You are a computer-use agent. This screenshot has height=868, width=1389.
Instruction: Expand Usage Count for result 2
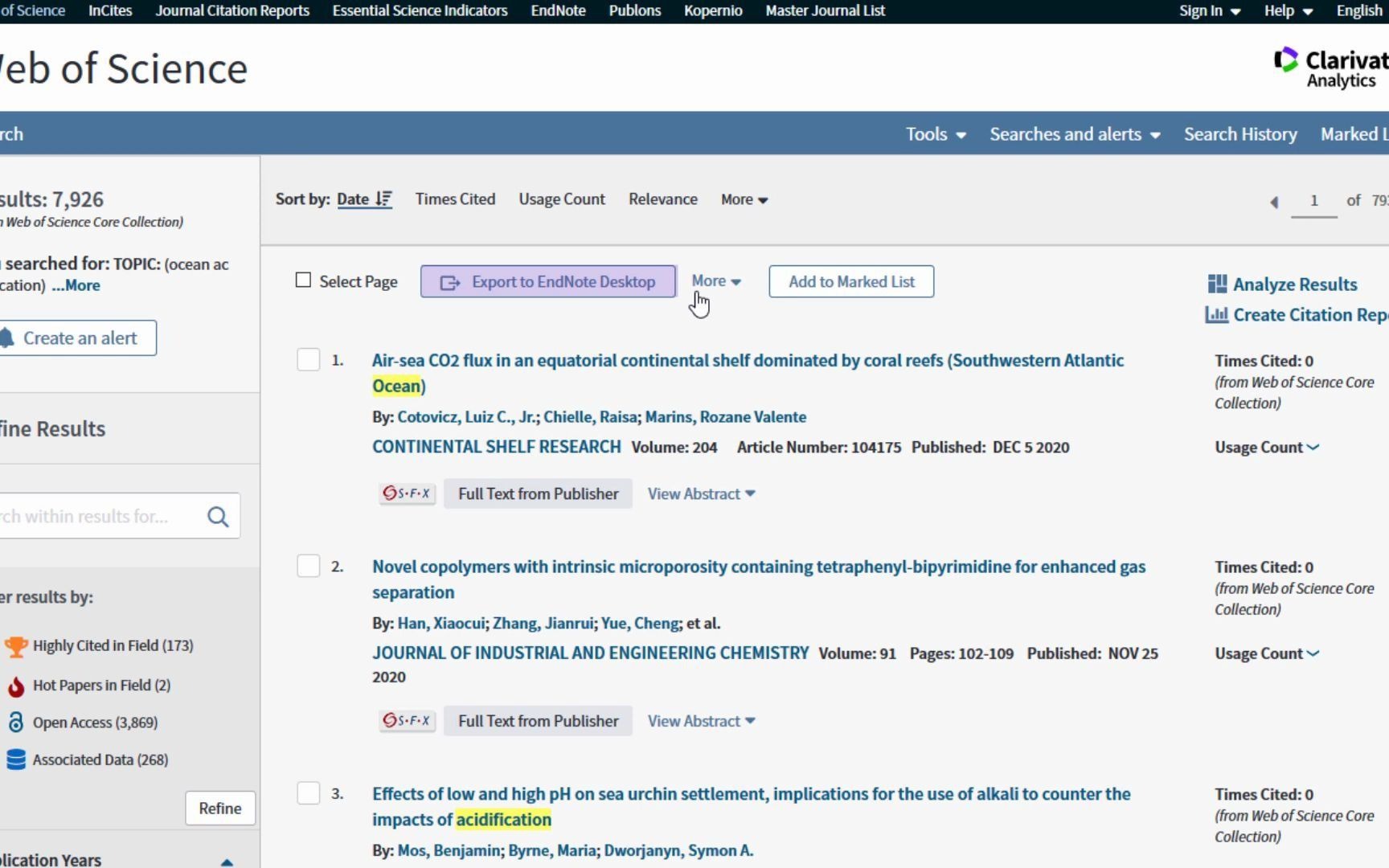point(1267,654)
